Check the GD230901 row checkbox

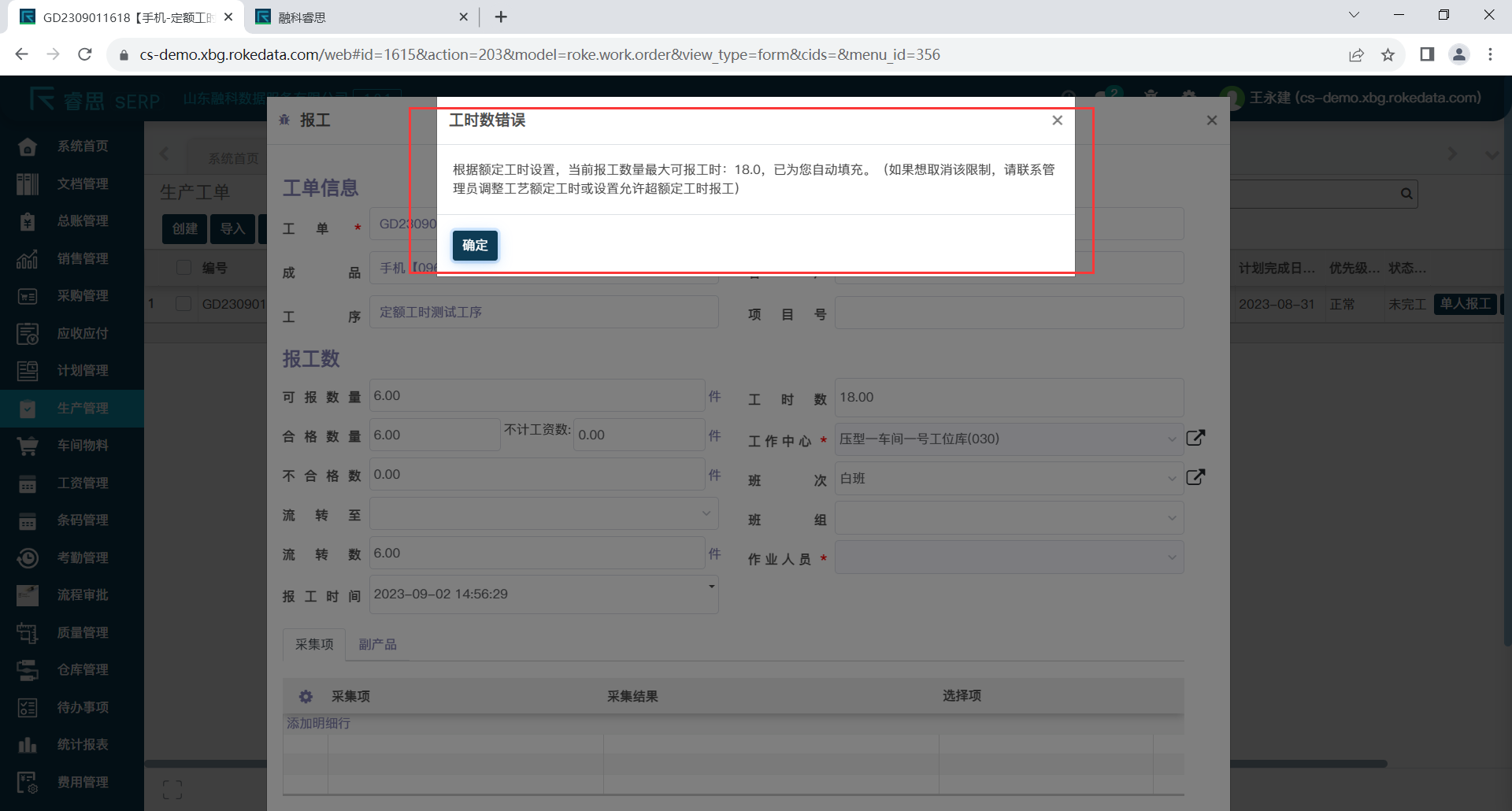[x=184, y=304]
